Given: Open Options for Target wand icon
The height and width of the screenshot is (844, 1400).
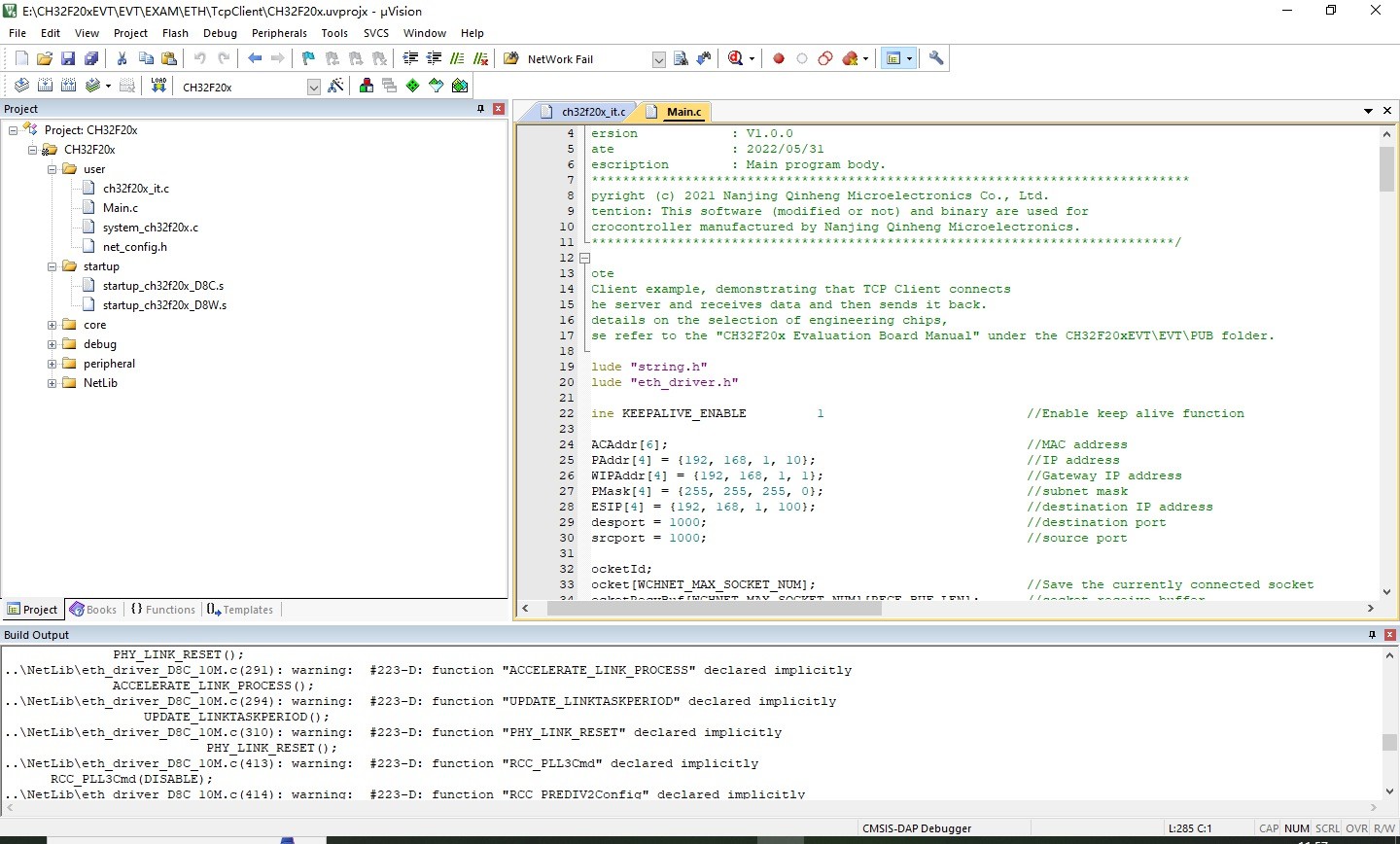Looking at the screenshot, I should pos(336,86).
